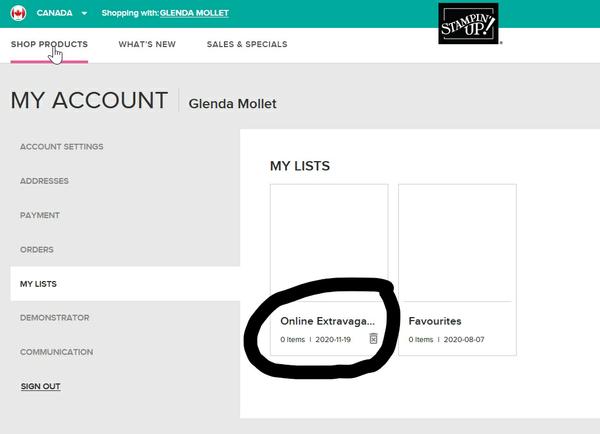Screen dimensions: 600x434
Task: Go to Account Settings in sidebar
Action: (x=62, y=147)
